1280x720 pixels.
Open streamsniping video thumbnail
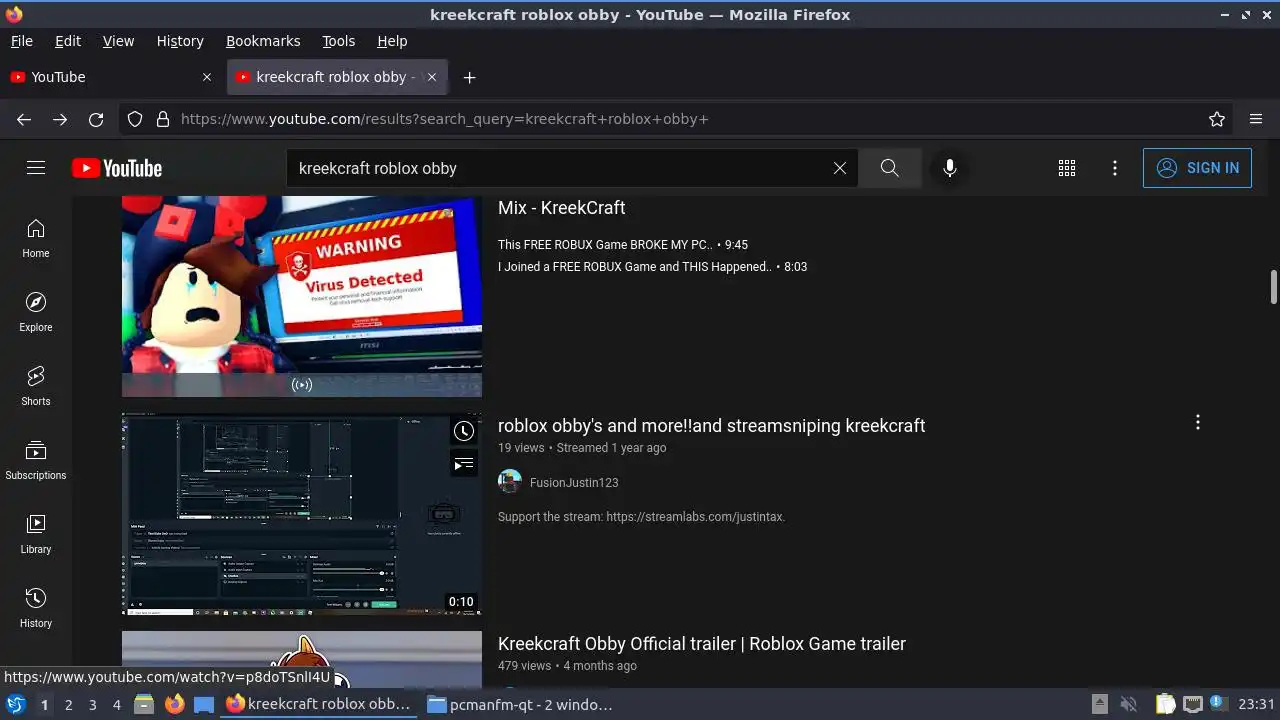pyautogui.click(x=302, y=514)
